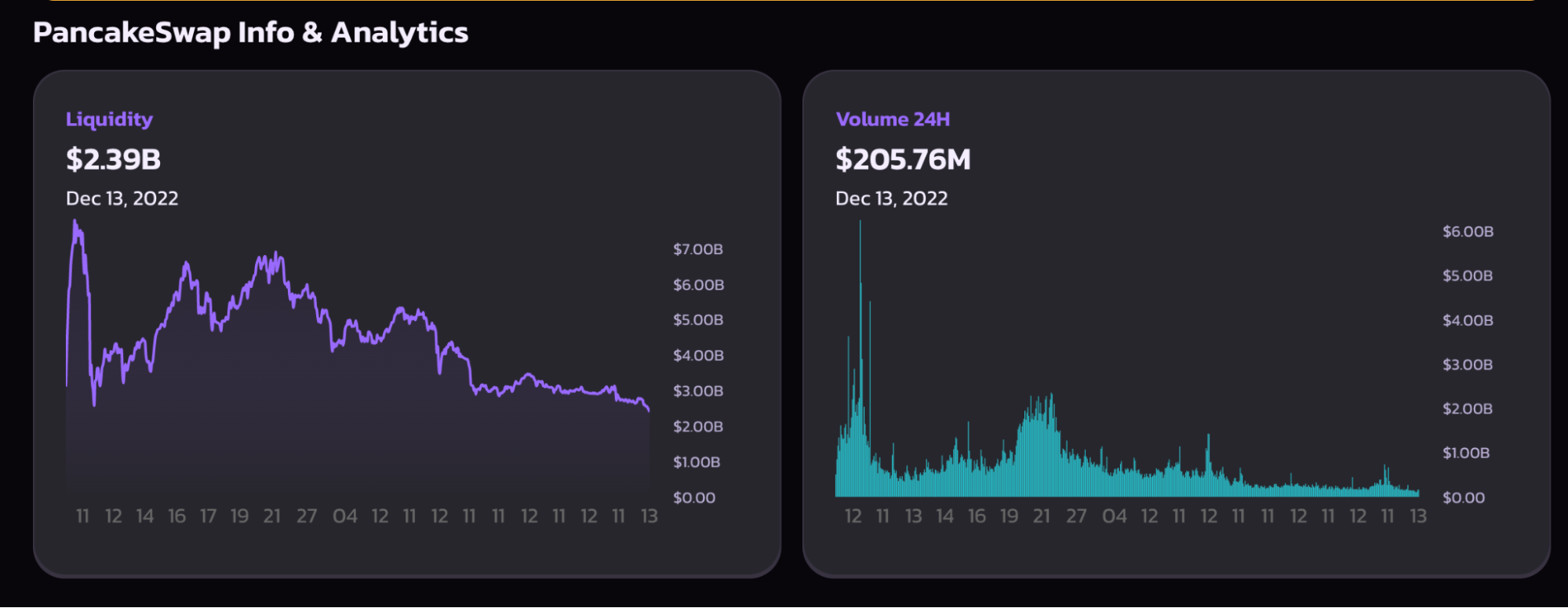Click the latest point ending the Liquidity line
Image resolution: width=1568 pixels, height=608 pixels.
(648, 409)
